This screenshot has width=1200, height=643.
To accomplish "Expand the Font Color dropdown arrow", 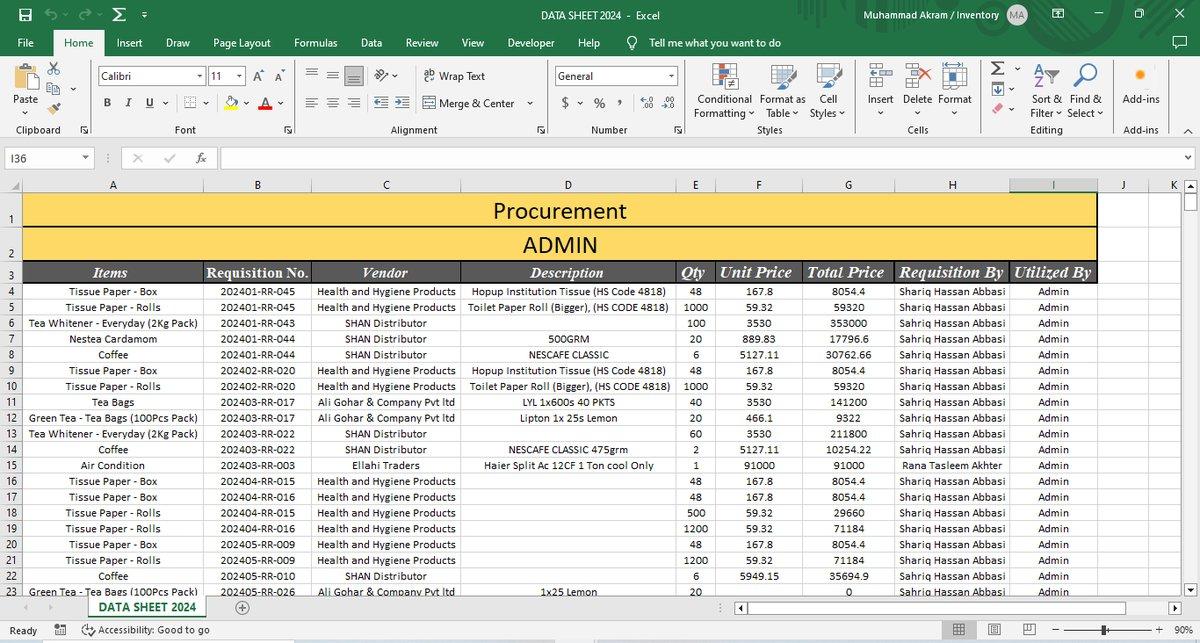I will pyautogui.click(x=281, y=103).
